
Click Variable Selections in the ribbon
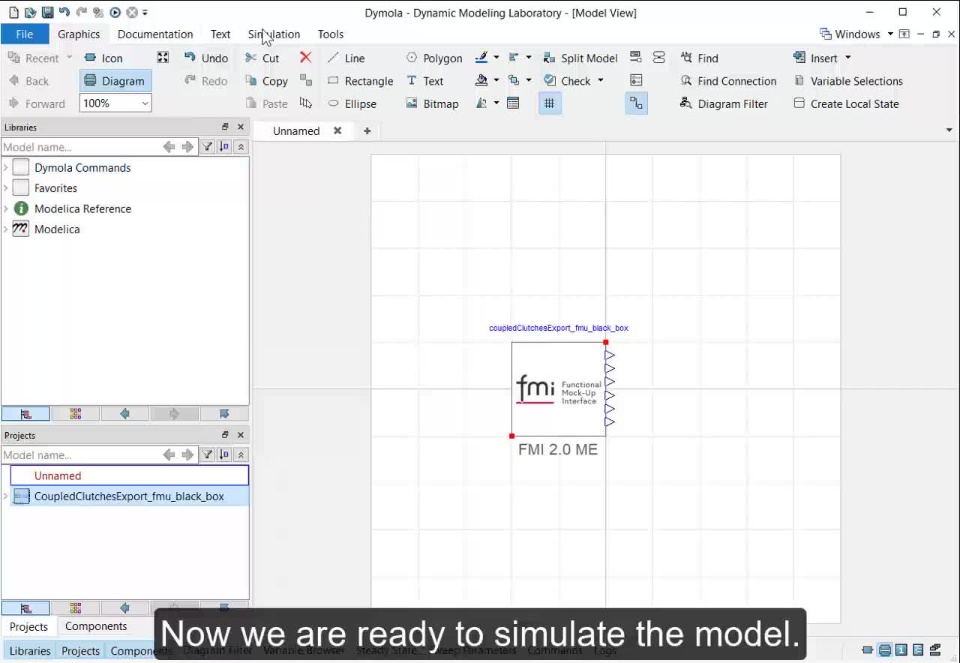pos(848,81)
